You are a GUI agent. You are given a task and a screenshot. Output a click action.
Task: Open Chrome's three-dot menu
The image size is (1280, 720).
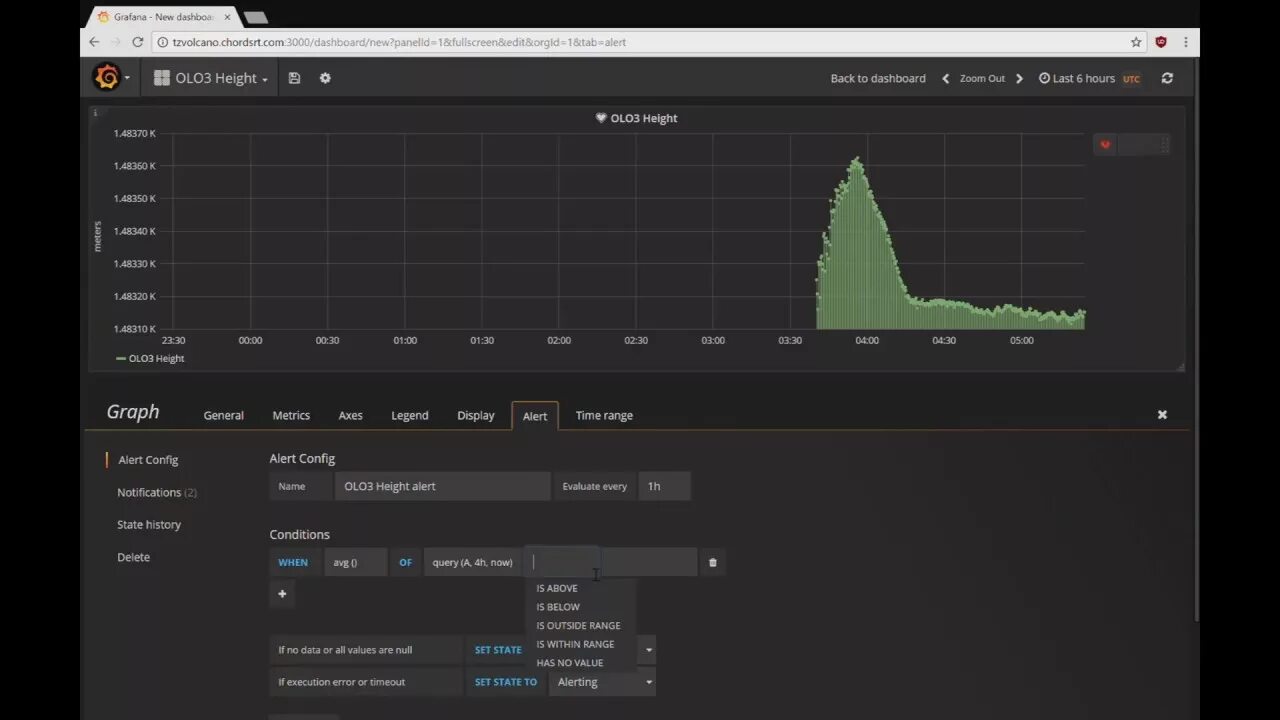pos(1186,42)
